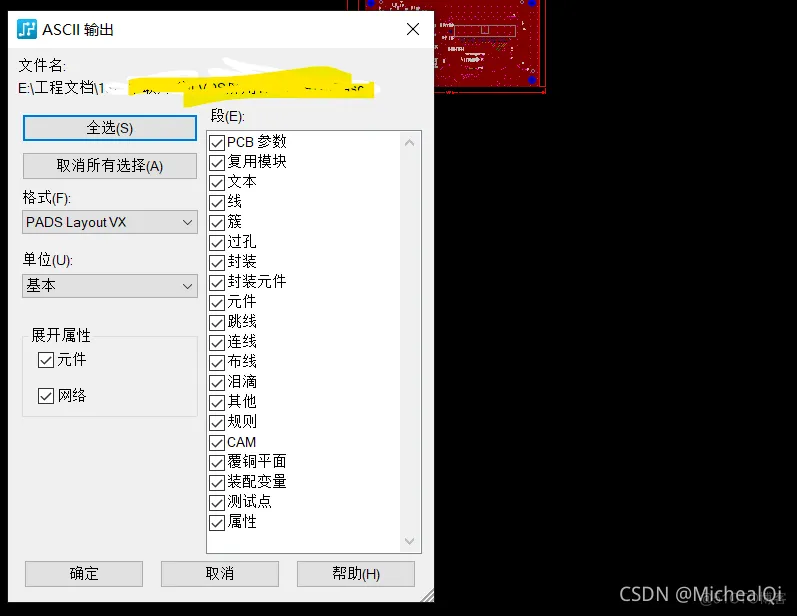Click 取消所有选择(A) to unselect all
The height and width of the screenshot is (616, 797).
tap(110, 166)
